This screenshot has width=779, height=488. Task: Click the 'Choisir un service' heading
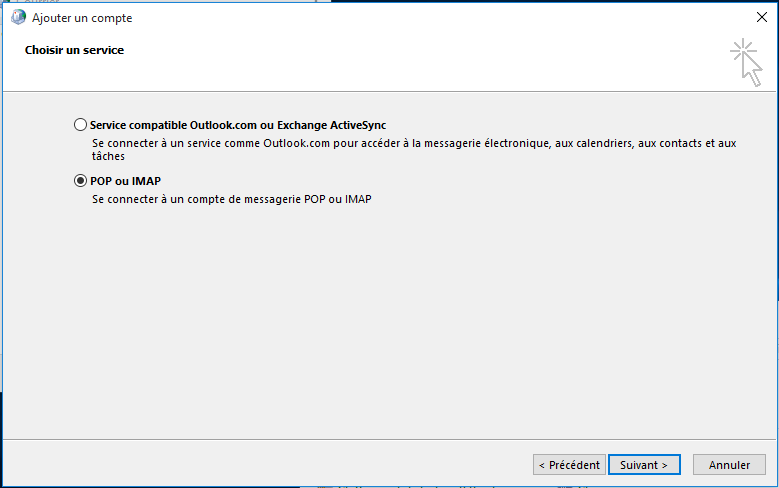(74, 50)
